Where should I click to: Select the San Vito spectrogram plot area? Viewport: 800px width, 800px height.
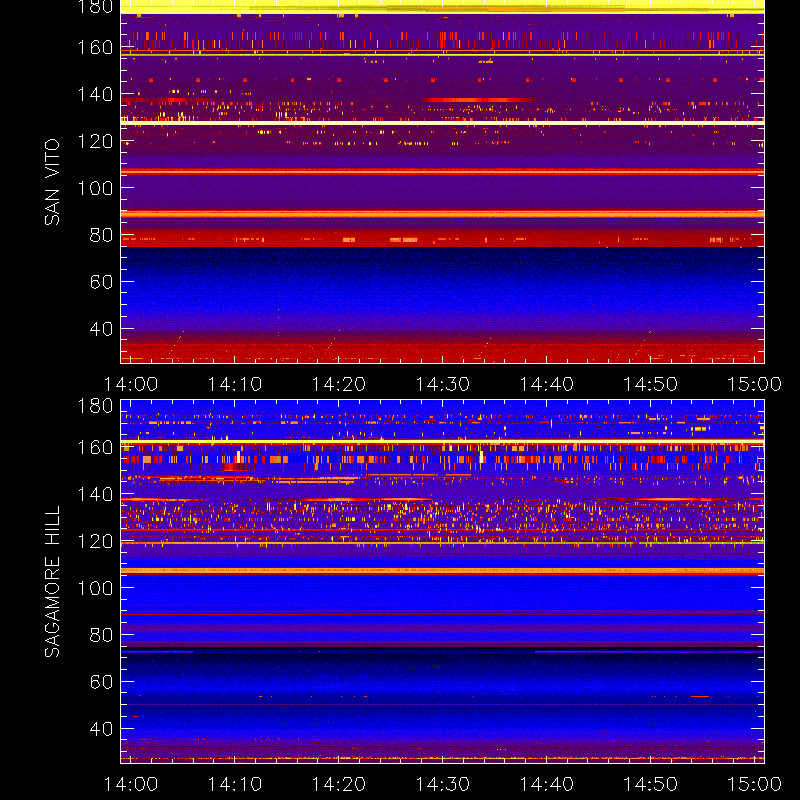(442, 182)
